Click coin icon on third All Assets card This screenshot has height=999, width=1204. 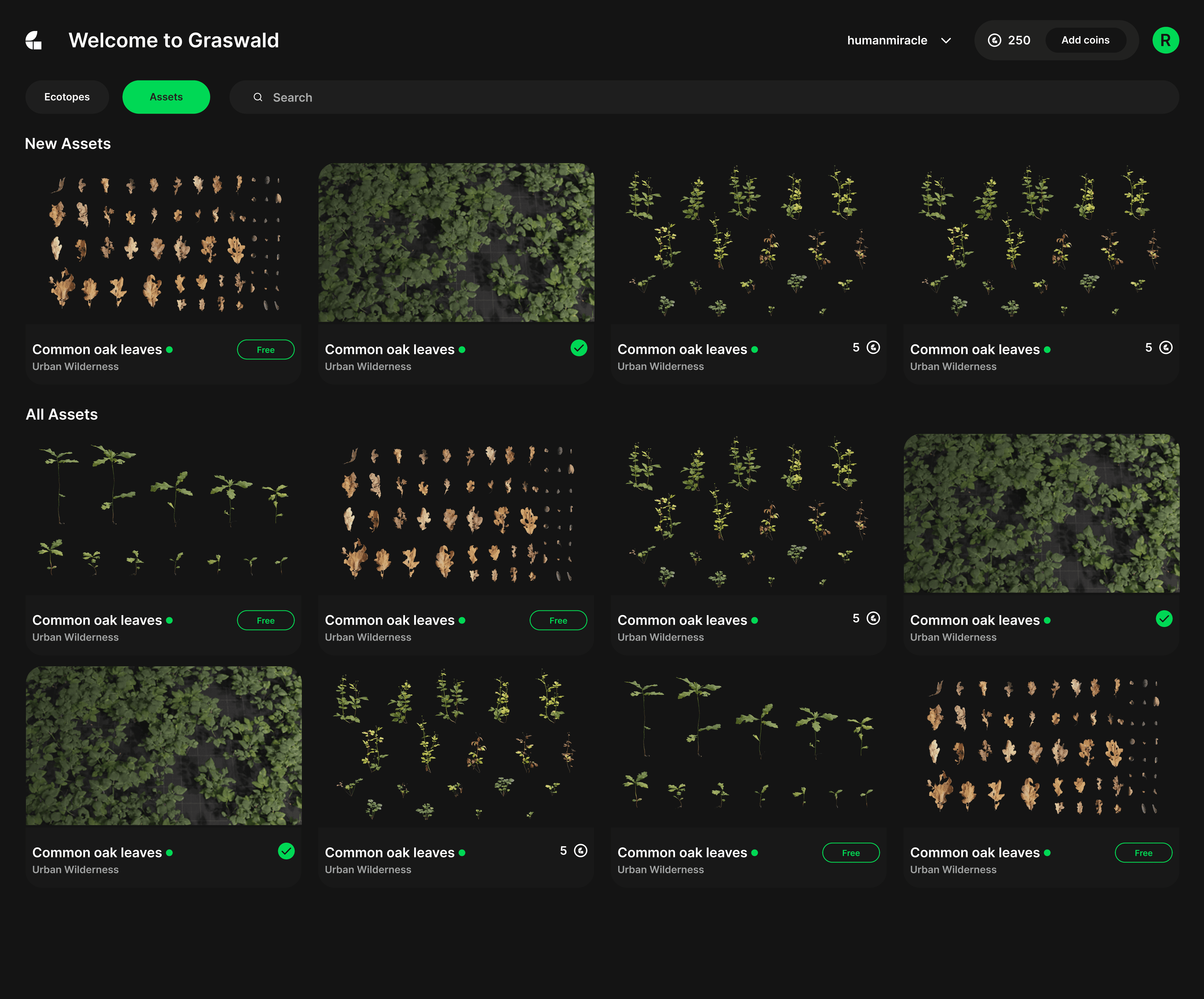point(873,618)
